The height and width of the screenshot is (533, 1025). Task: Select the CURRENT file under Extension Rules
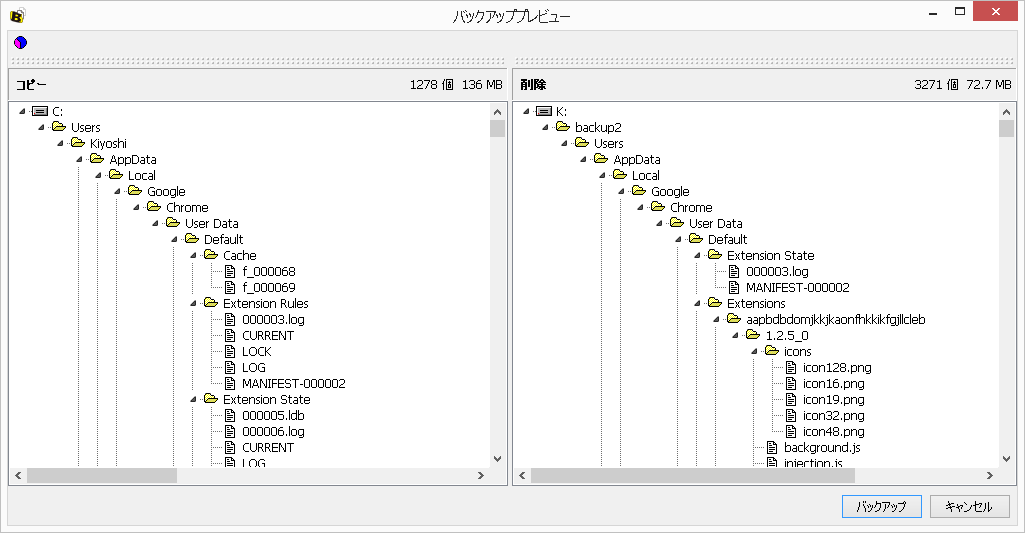pyautogui.click(x=268, y=335)
